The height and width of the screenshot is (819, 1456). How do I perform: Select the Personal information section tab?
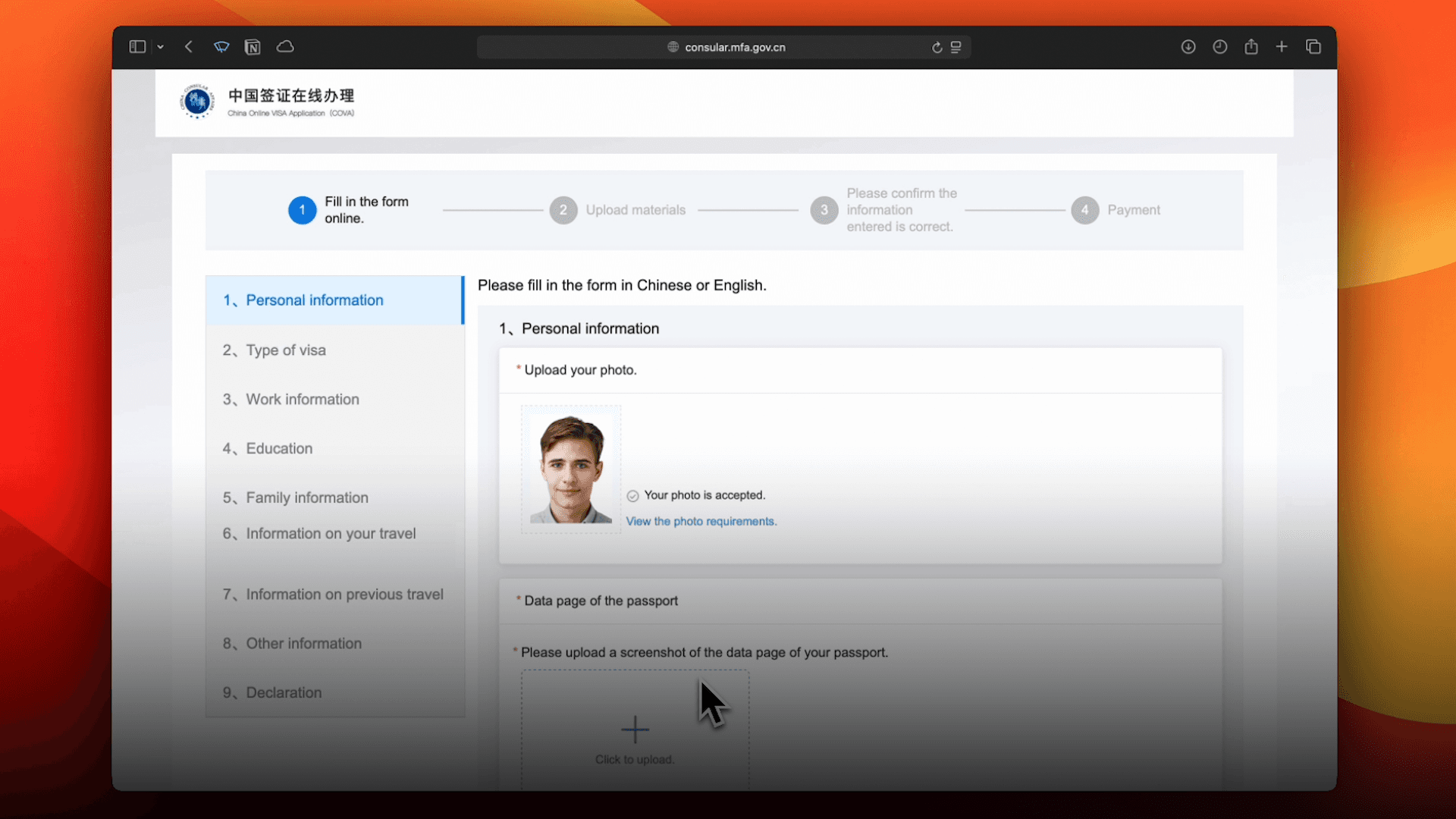[x=315, y=300]
